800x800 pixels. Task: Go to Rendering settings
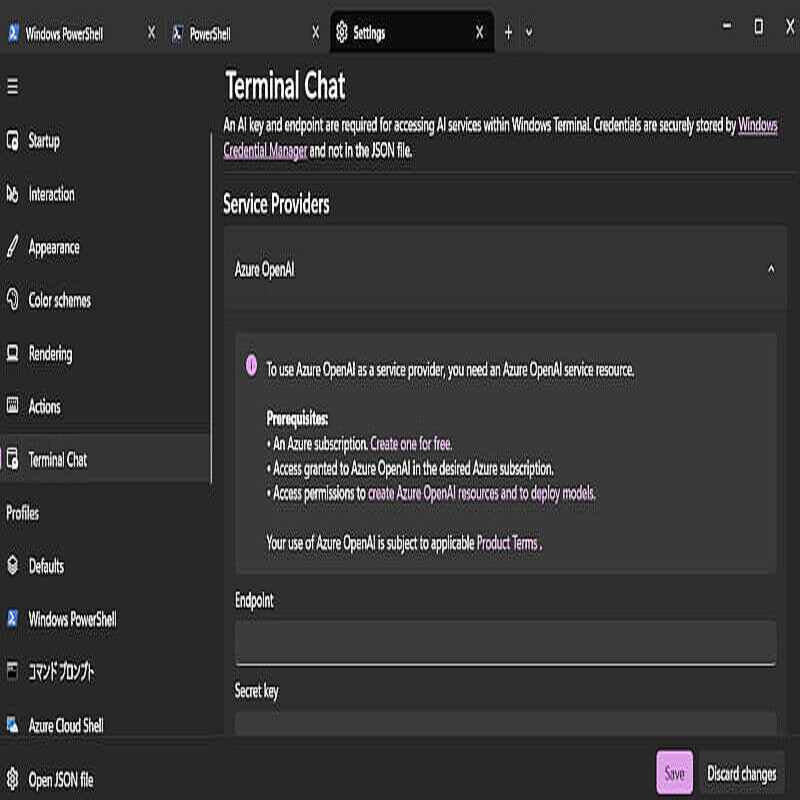pyautogui.click(x=50, y=354)
